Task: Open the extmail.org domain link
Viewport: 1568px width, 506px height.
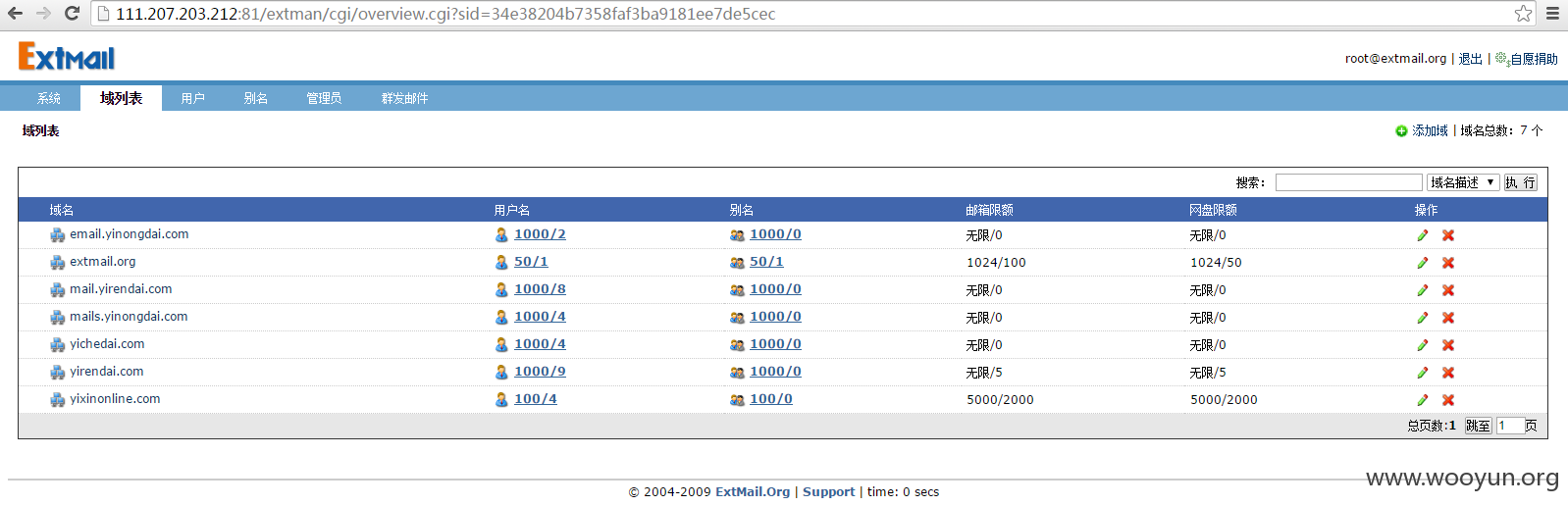Action: [x=103, y=262]
